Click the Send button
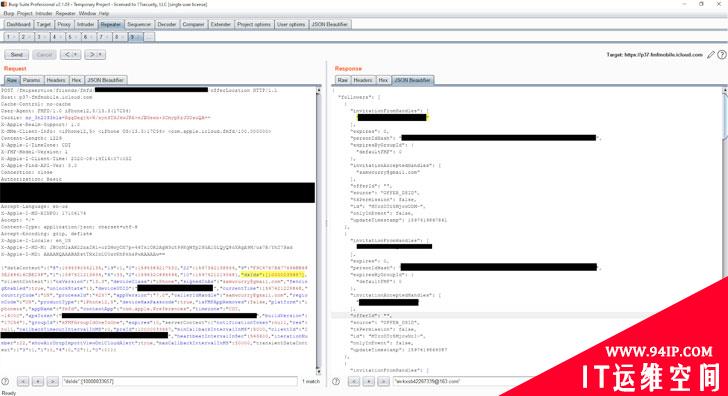Viewport: 728px width, 396px height. (x=17, y=55)
